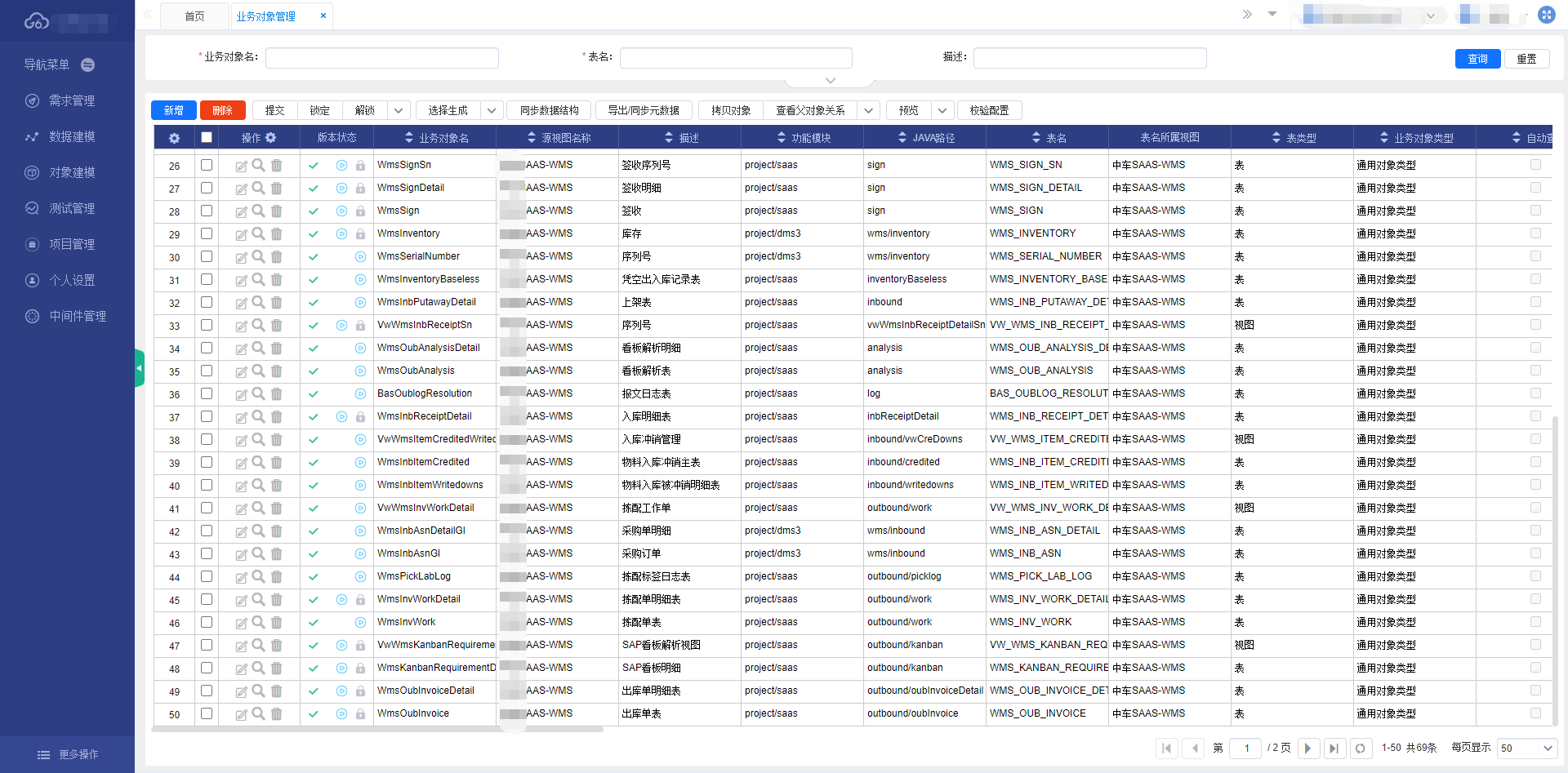
Task: Toggle 自动 checkbox in WmsSignSn row
Action: coord(1535,165)
